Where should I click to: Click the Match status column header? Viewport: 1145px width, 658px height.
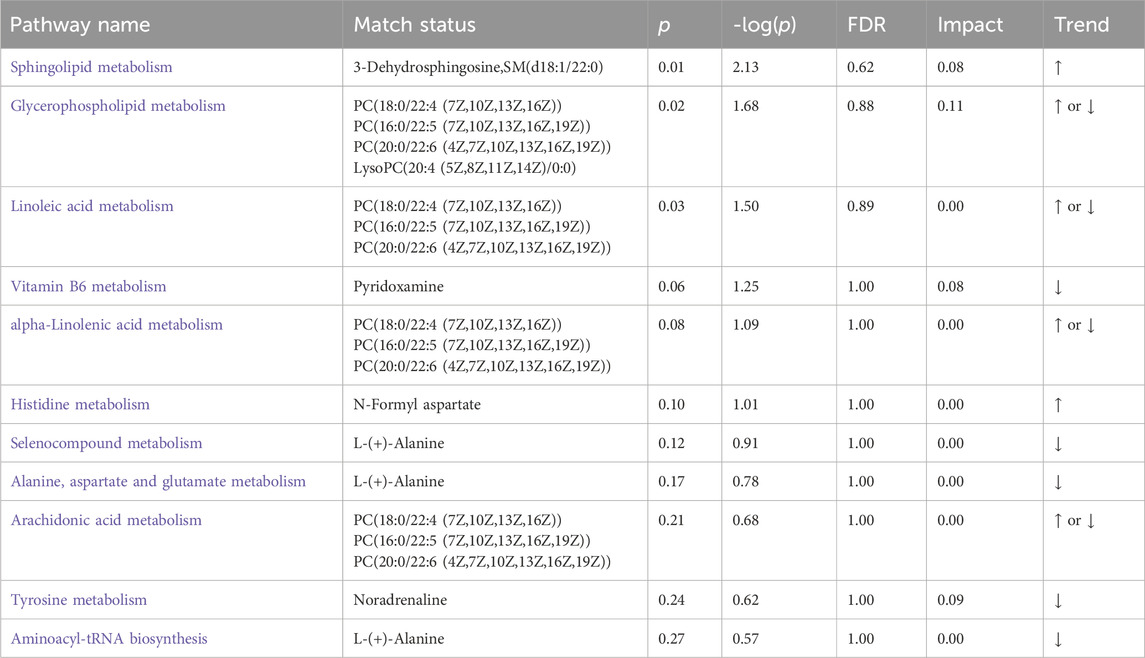415,25
